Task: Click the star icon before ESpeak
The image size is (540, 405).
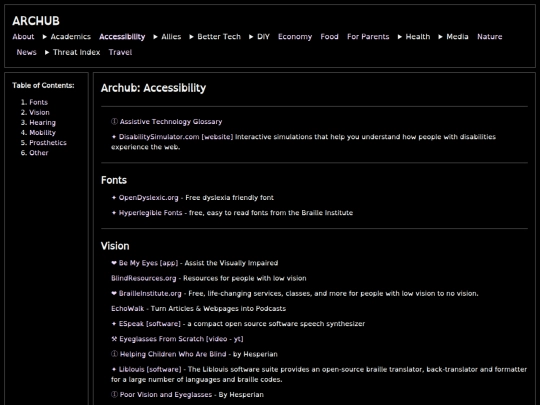Action: 114,324
